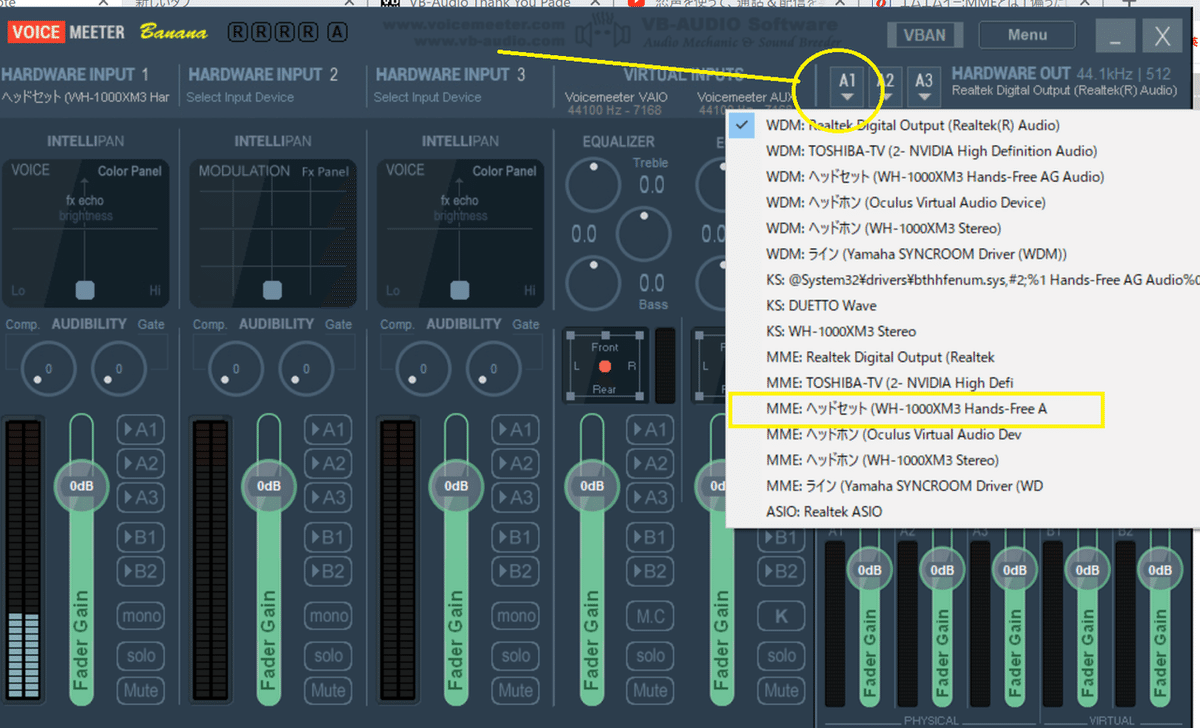Open the Voicemeeter Menu button
This screenshot has width=1200, height=728.
click(1028, 35)
